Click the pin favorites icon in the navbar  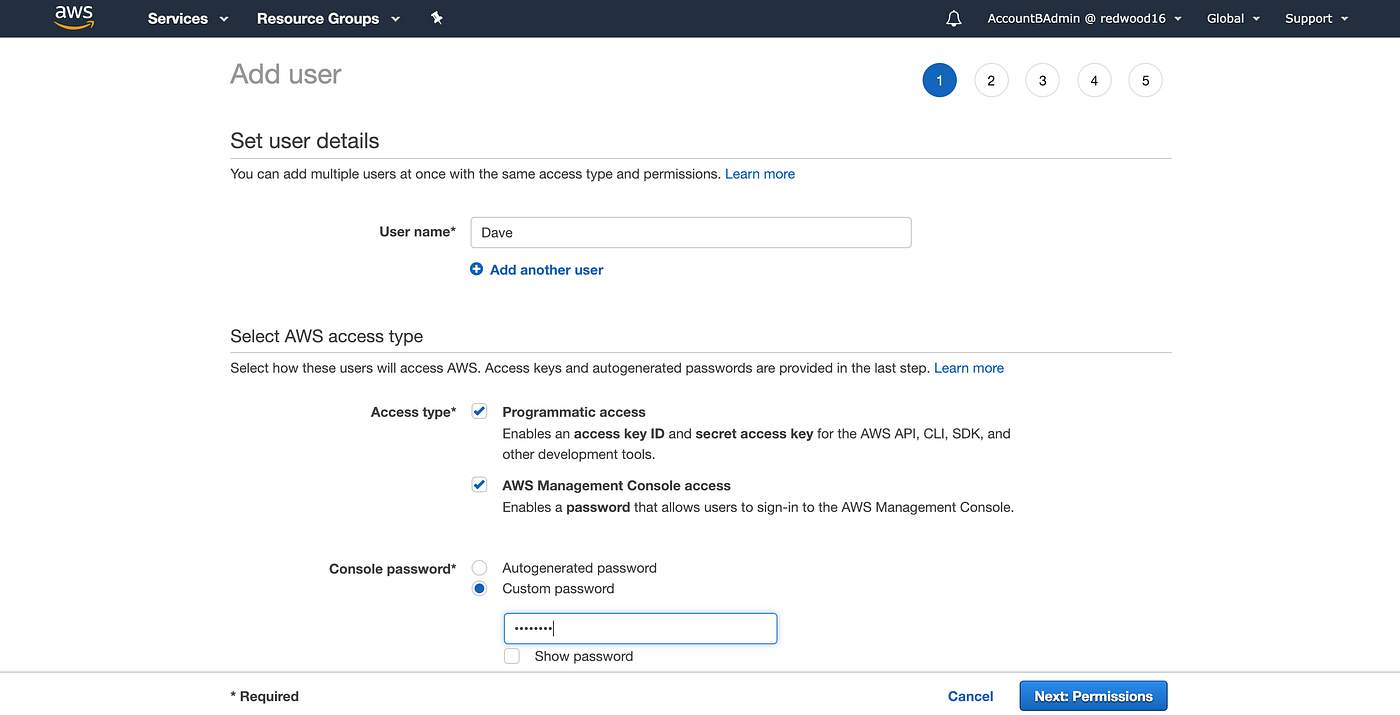[437, 18]
